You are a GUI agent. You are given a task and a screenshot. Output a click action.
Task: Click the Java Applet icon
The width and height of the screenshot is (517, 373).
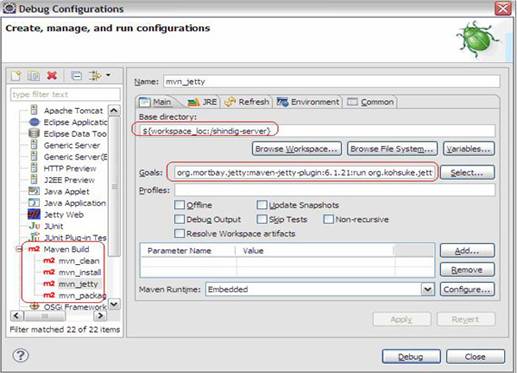click(x=34, y=191)
